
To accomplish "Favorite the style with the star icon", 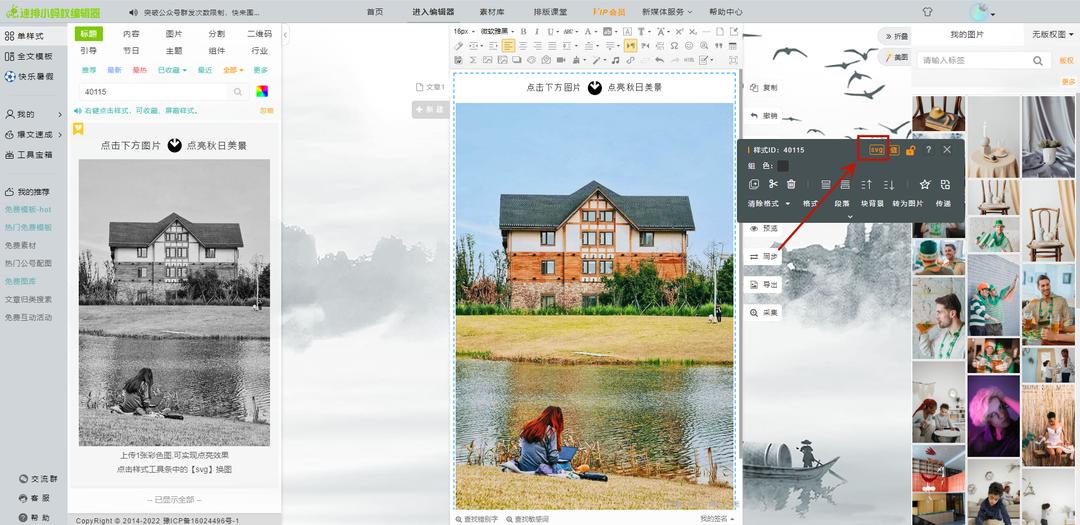I will click(x=924, y=184).
